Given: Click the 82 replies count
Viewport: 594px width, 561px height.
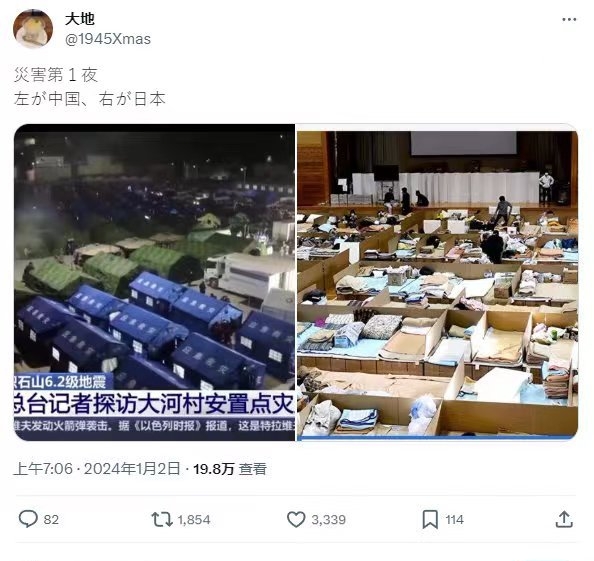Looking at the screenshot, I should (51, 519).
